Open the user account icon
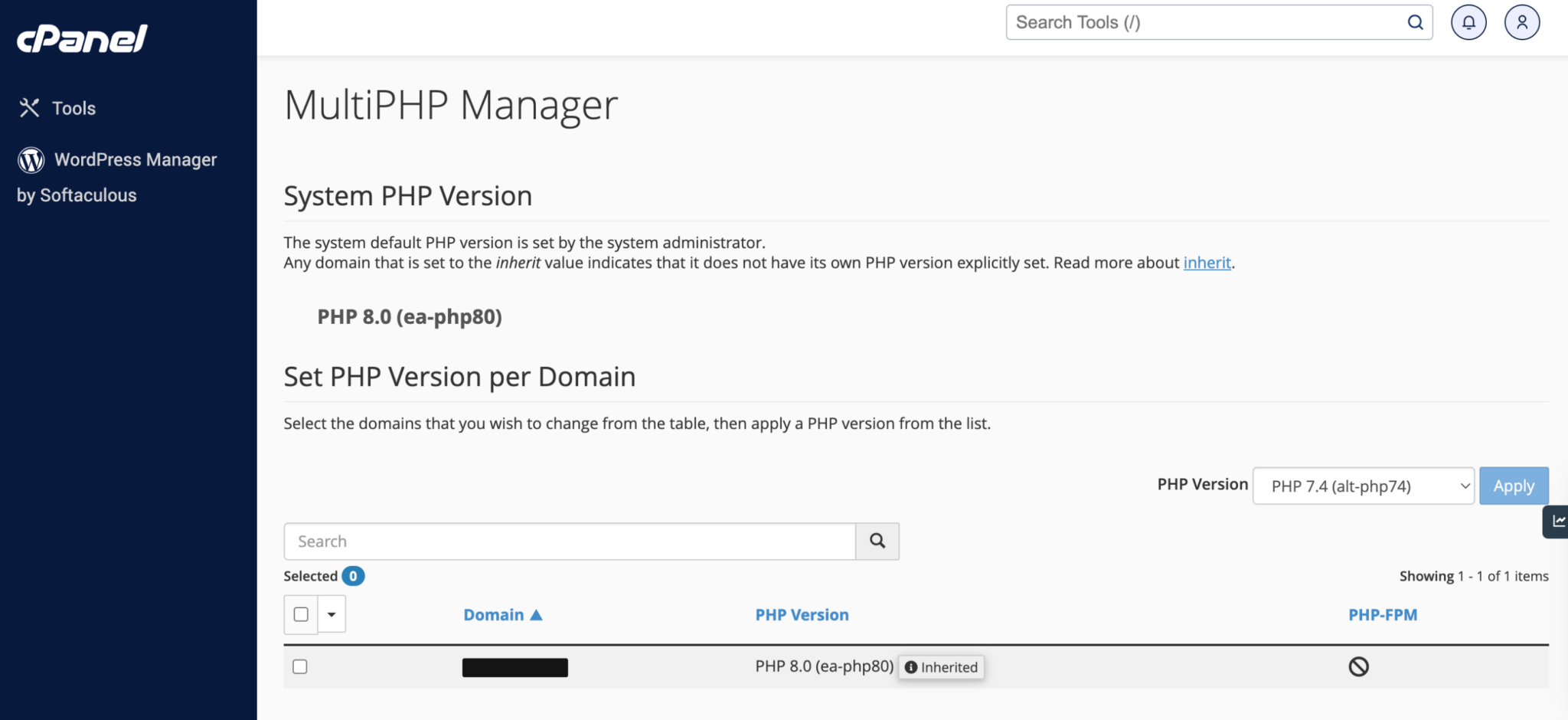The height and width of the screenshot is (720, 1568). (1522, 22)
